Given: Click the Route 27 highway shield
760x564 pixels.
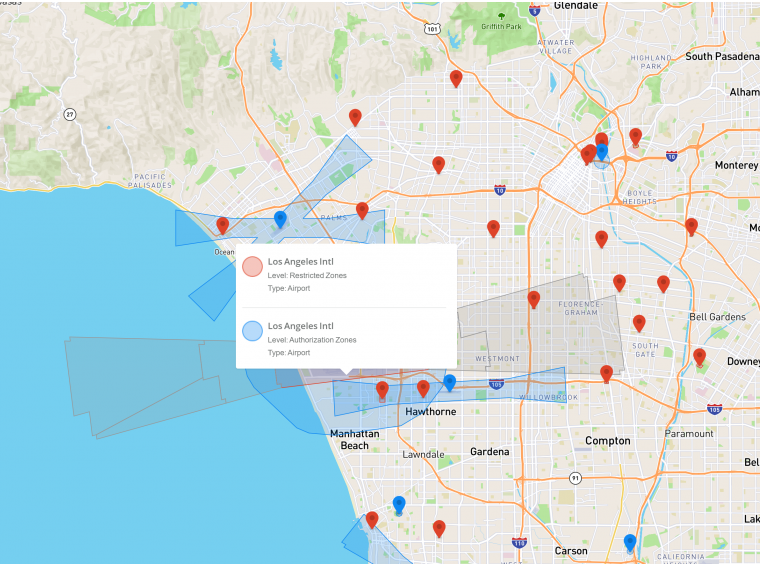Looking at the screenshot, I should coord(70,115).
